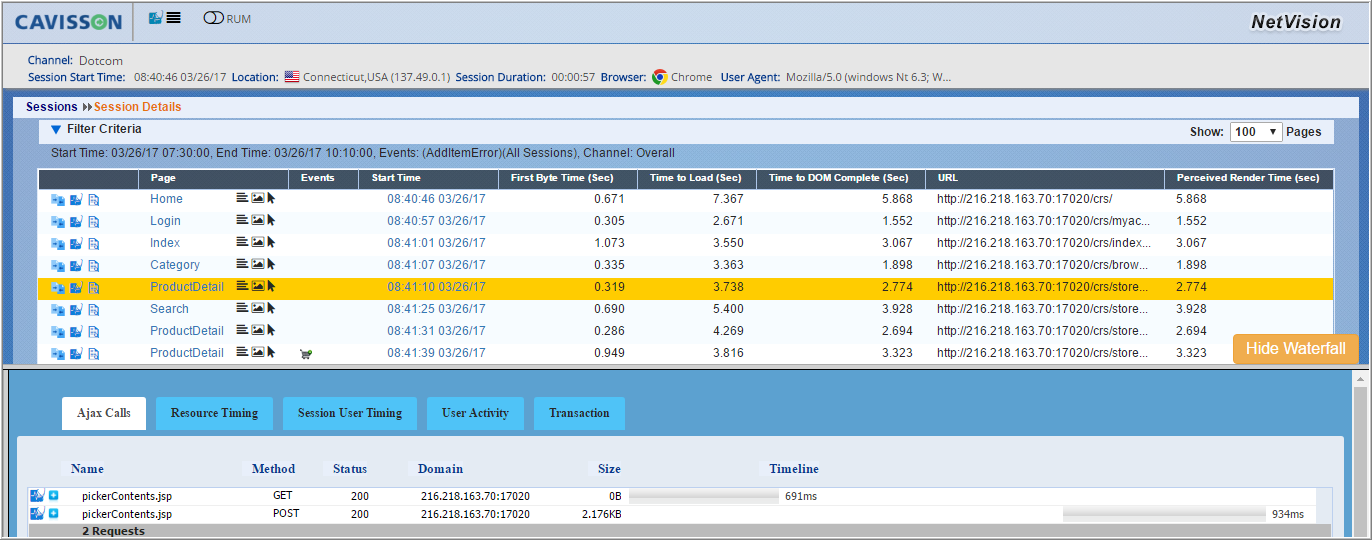Click the mouse-pointer icon in the Login row
The height and width of the screenshot is (540, 1372).
(x=271, y=220)
